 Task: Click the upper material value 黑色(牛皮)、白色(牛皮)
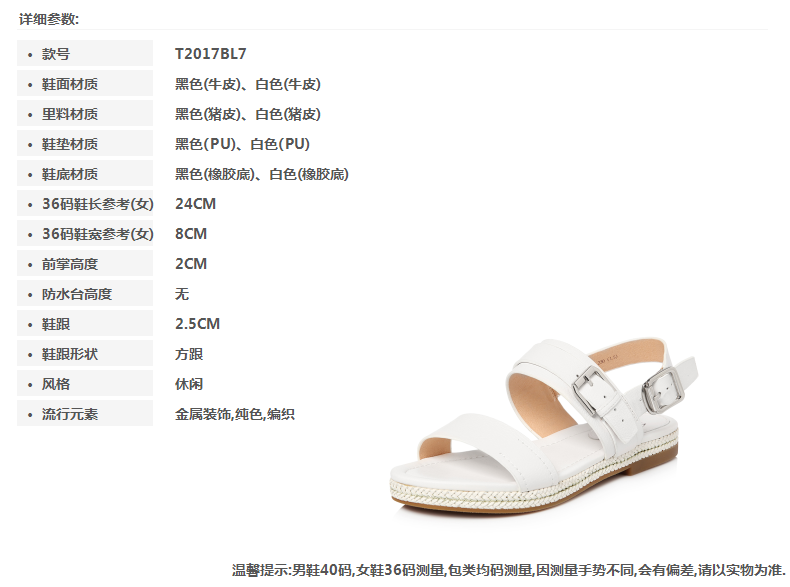247,84
